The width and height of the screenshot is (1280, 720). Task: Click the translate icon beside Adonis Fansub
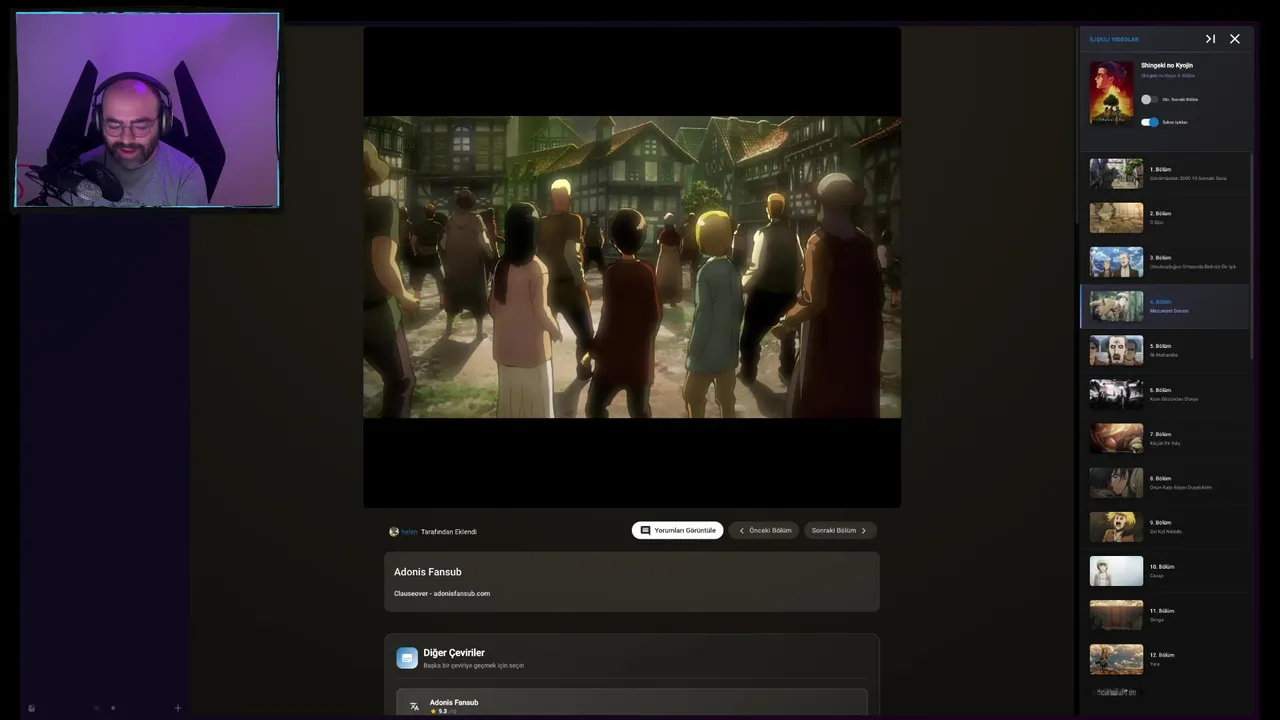414,706
